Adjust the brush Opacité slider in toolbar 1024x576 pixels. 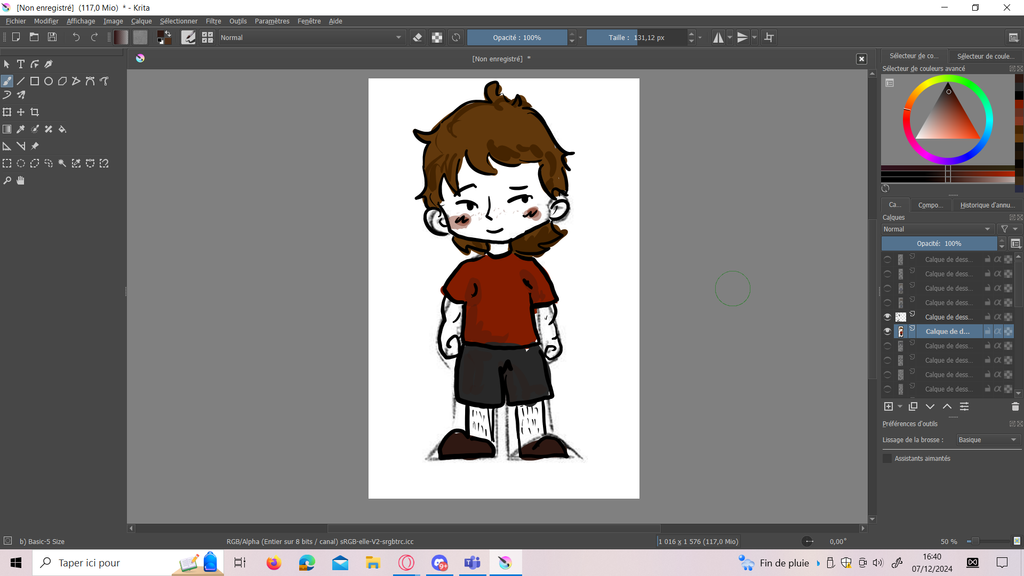[516, 37]
